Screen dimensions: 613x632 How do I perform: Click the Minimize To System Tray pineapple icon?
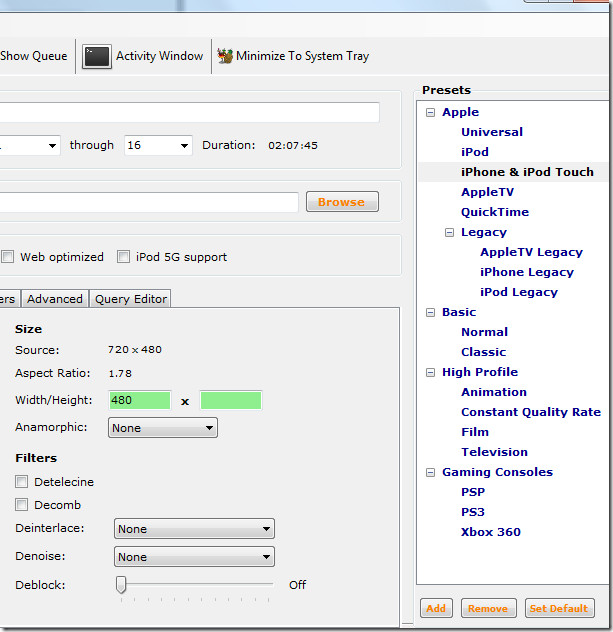[x=225, y=56]
